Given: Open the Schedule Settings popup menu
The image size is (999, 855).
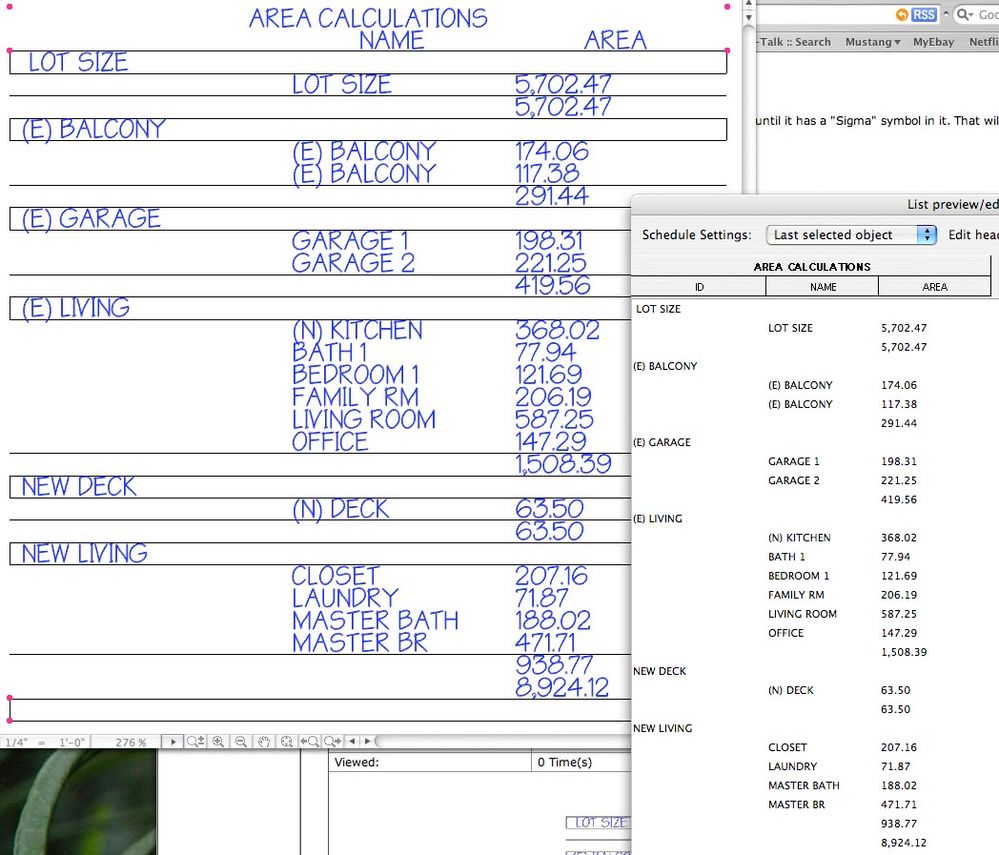Looking at the screenshot, I should pyautogui.click(x=849, y=235).
